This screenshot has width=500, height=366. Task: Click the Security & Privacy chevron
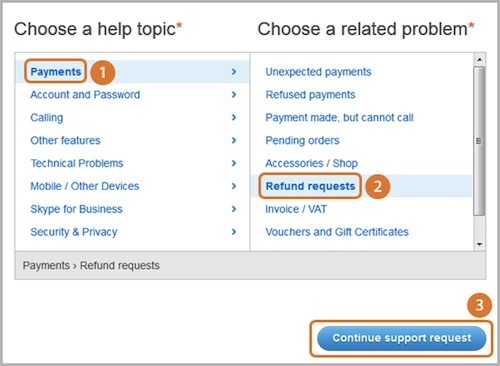pos(234,232)
